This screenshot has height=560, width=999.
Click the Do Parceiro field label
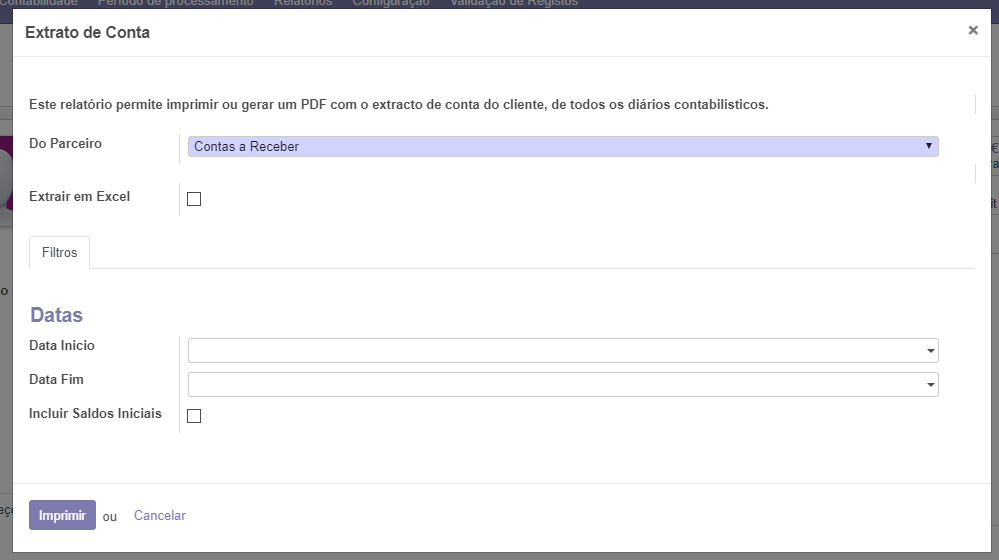tap(65, 144)
